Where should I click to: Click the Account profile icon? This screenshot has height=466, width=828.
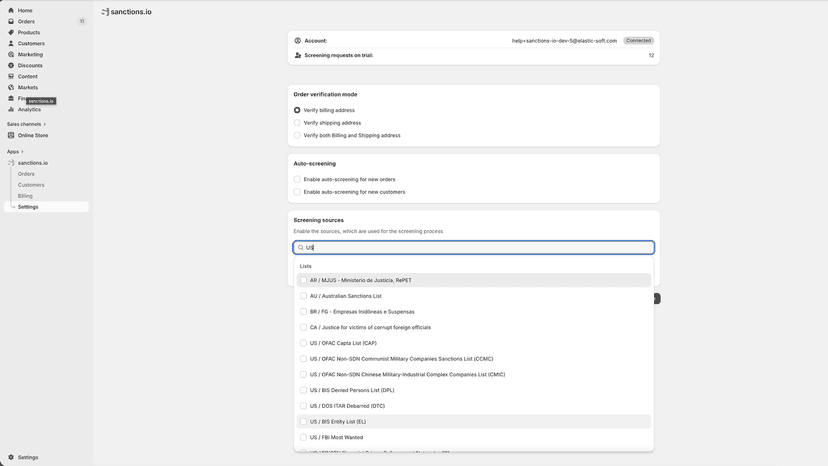tap(298, 41)
